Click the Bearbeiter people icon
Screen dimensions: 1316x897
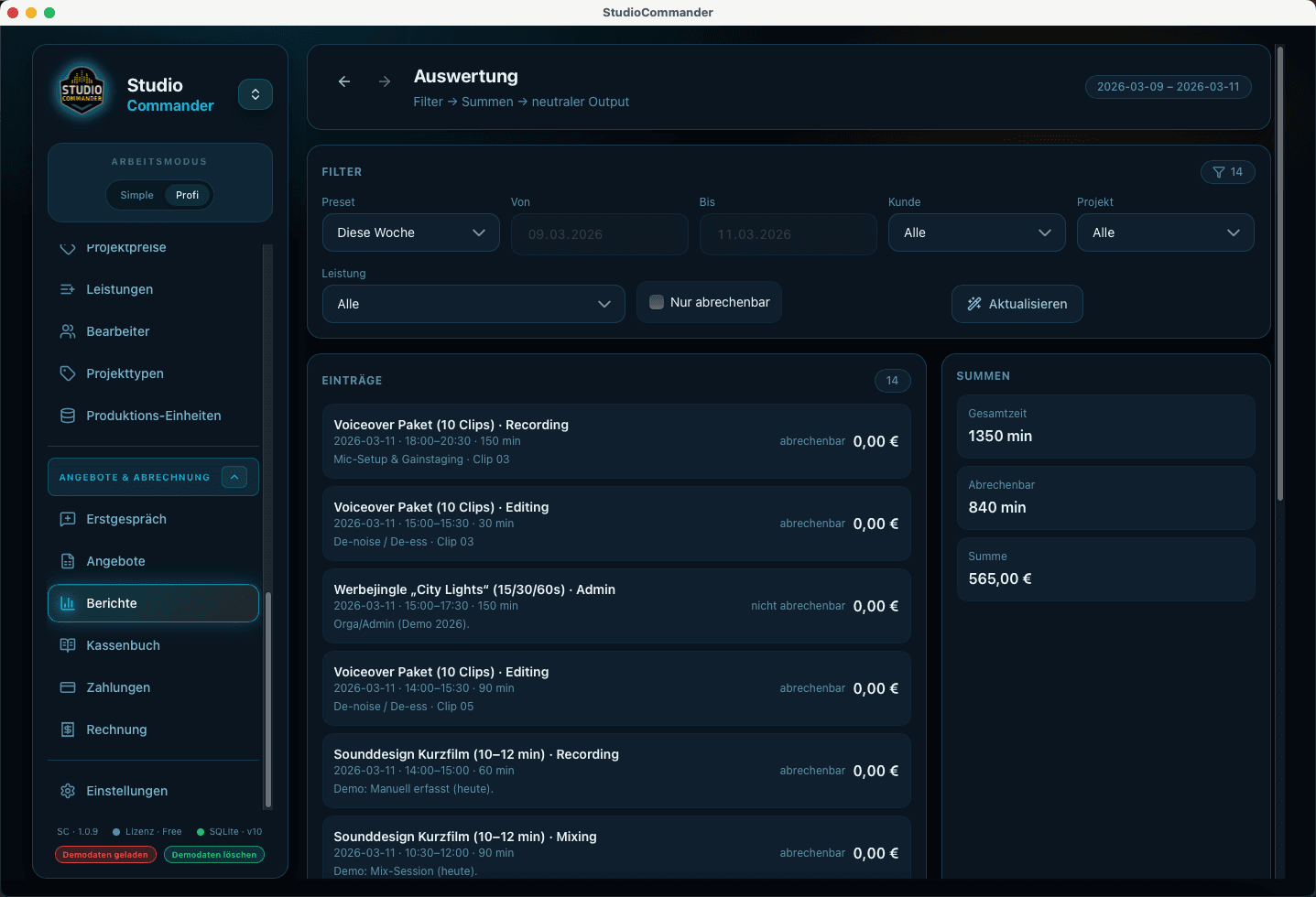pos(67,331)
